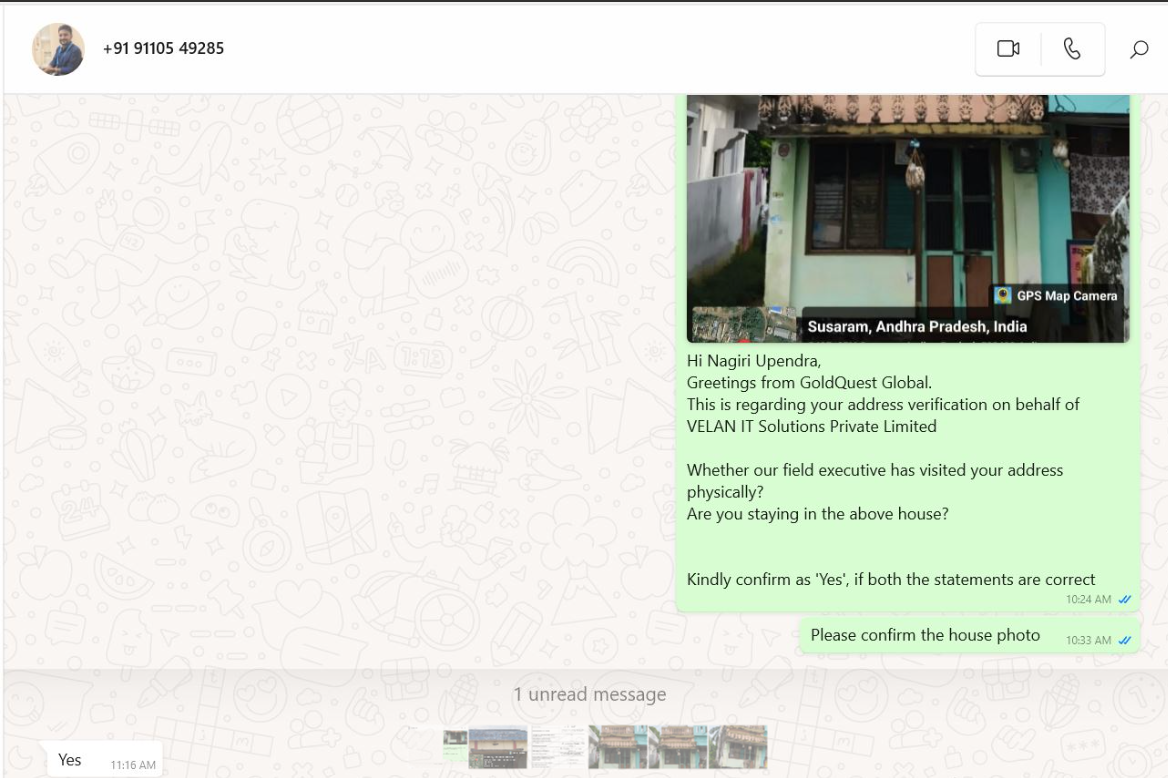Click 'Greetings from GoldQuest Global.' line

coord(809,382)
